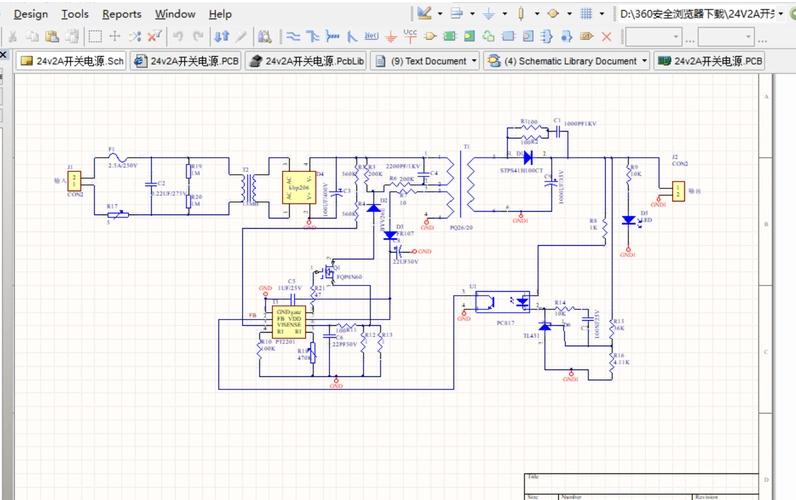The width and height of the screenshot is (796, 500).
Task: Click the red X No ERC icon
Action: coord(606,37)
